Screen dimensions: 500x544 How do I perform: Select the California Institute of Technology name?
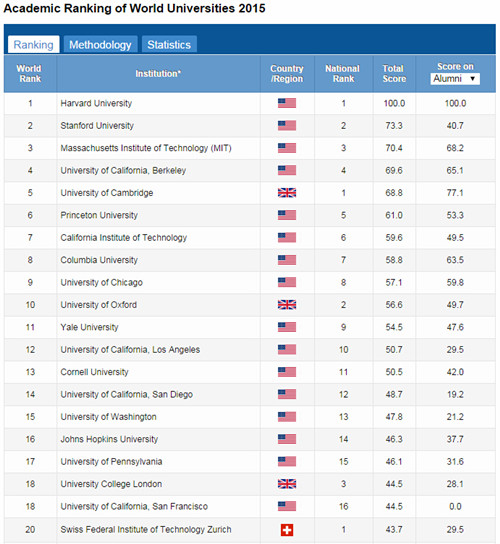pos(124,238)
